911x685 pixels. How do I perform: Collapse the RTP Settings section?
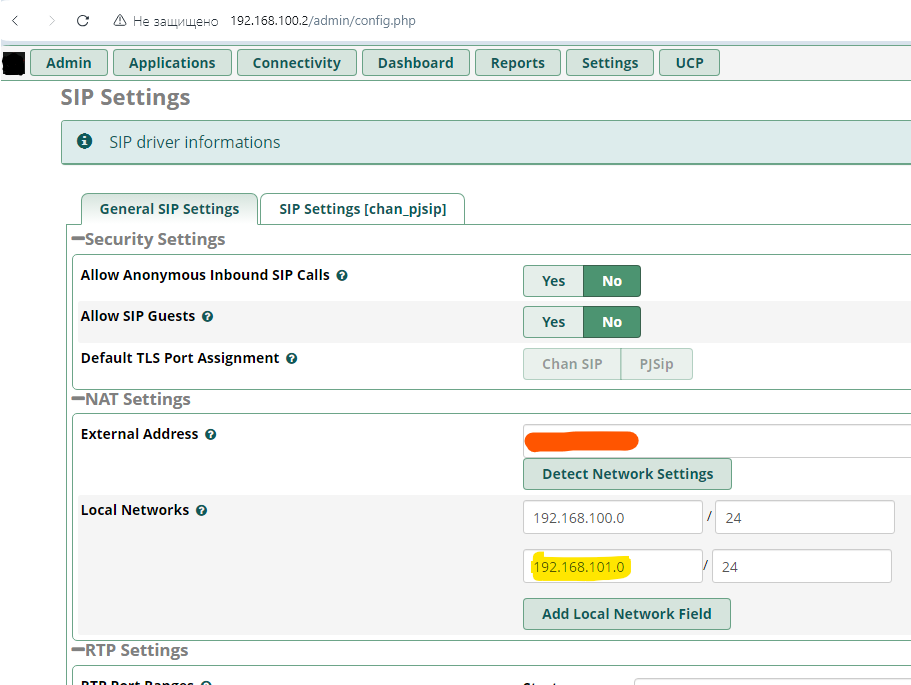pos(78,651)
